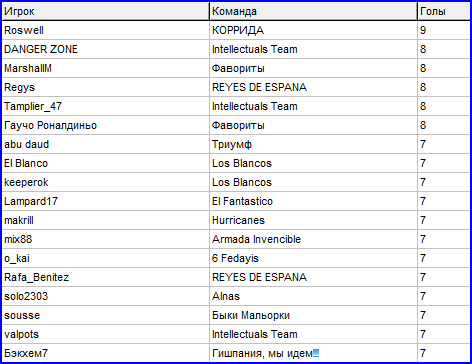This screenshot has width=472, height=364.
Task: Sort by the Команда column header
Action: pyautogui.click(x=313, y=11)
